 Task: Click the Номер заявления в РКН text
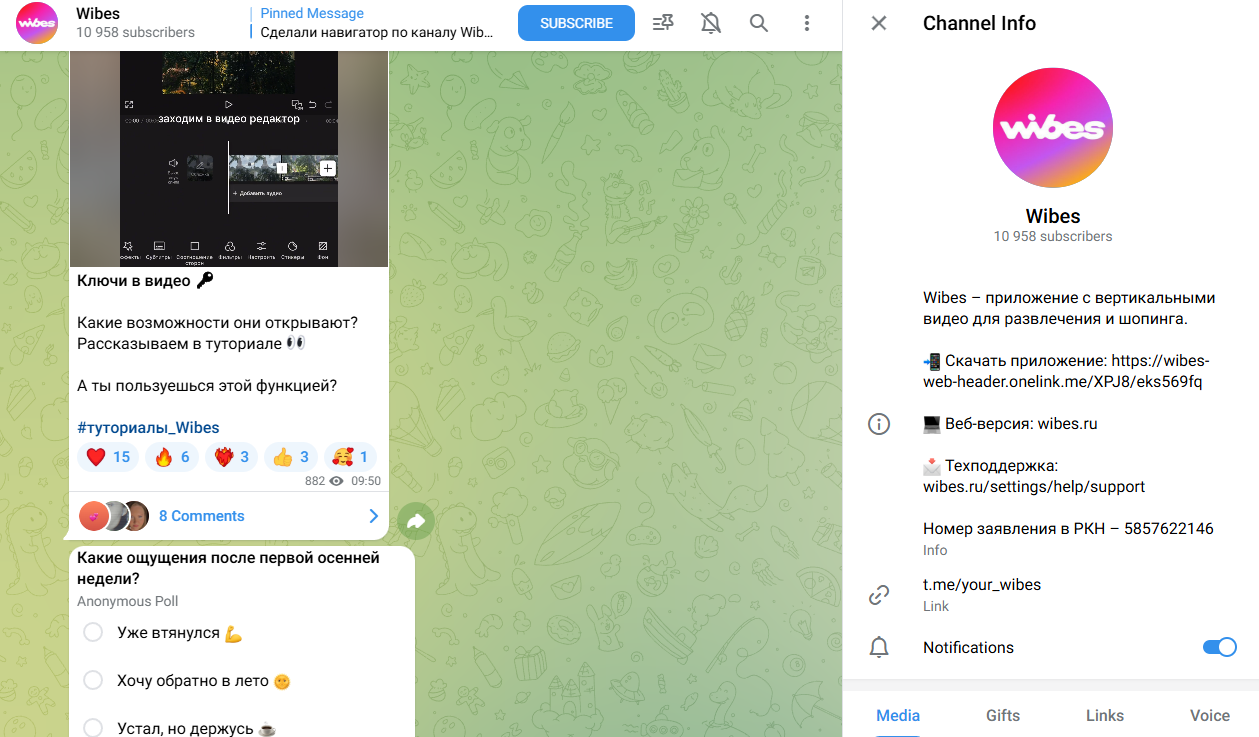[1068, 529]
